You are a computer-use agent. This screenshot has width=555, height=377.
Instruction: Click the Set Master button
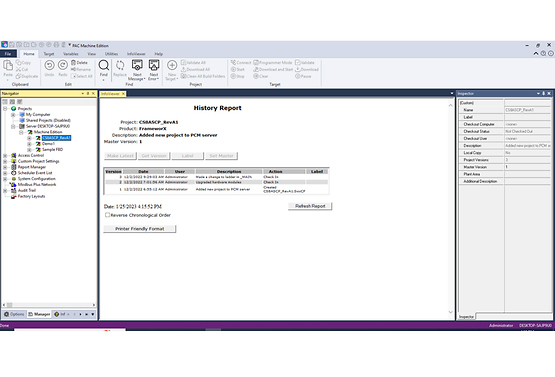coord(221,156)
